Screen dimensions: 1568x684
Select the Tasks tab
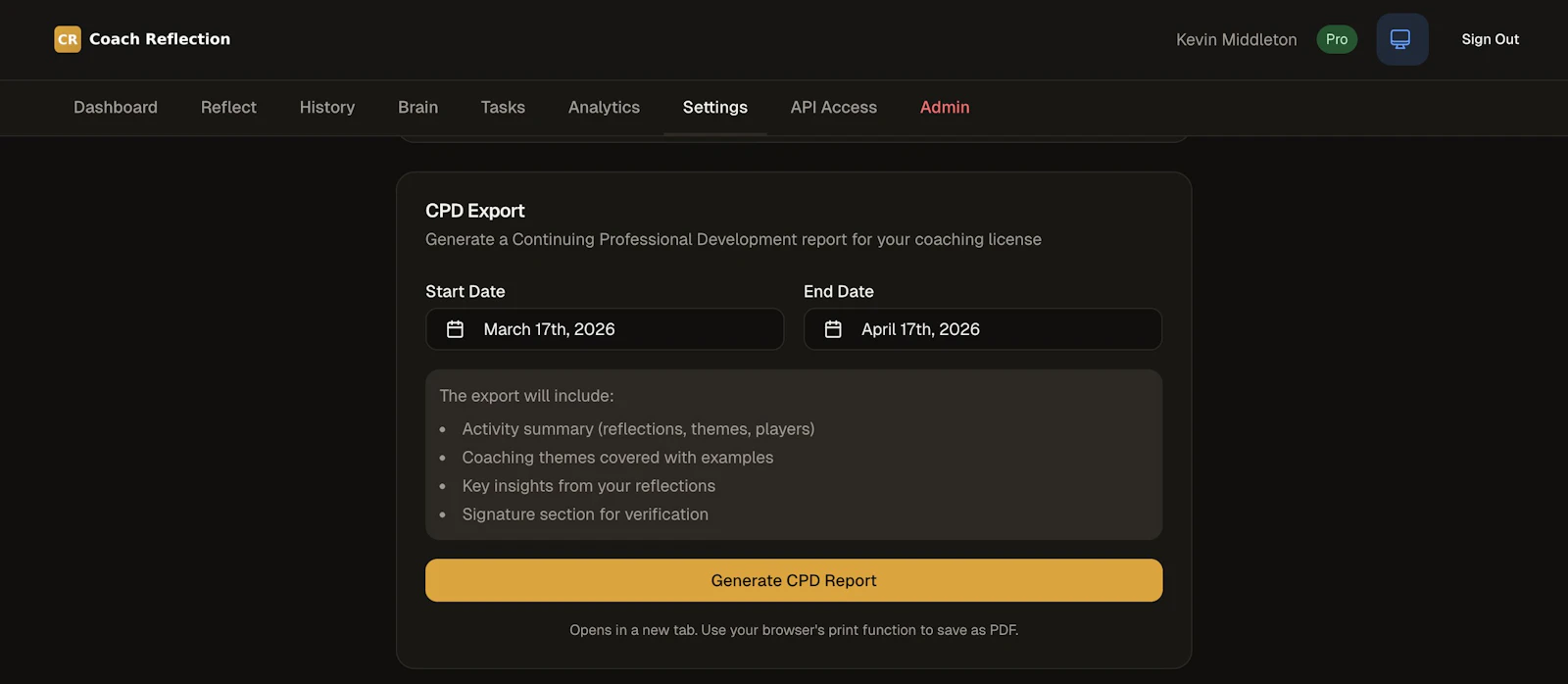503,107
